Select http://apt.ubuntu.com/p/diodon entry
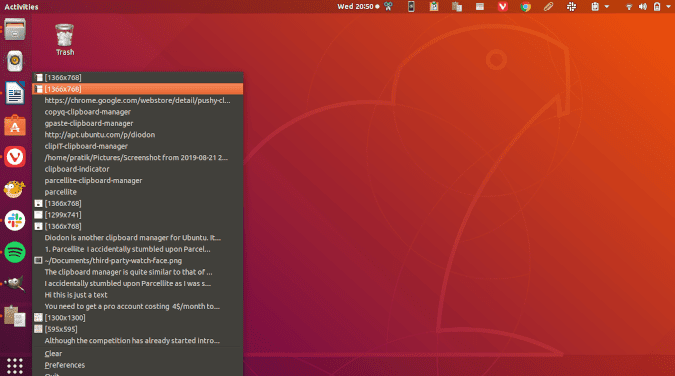Image resolution: width=675 pixels, height=376 pixels. [138, 134]
